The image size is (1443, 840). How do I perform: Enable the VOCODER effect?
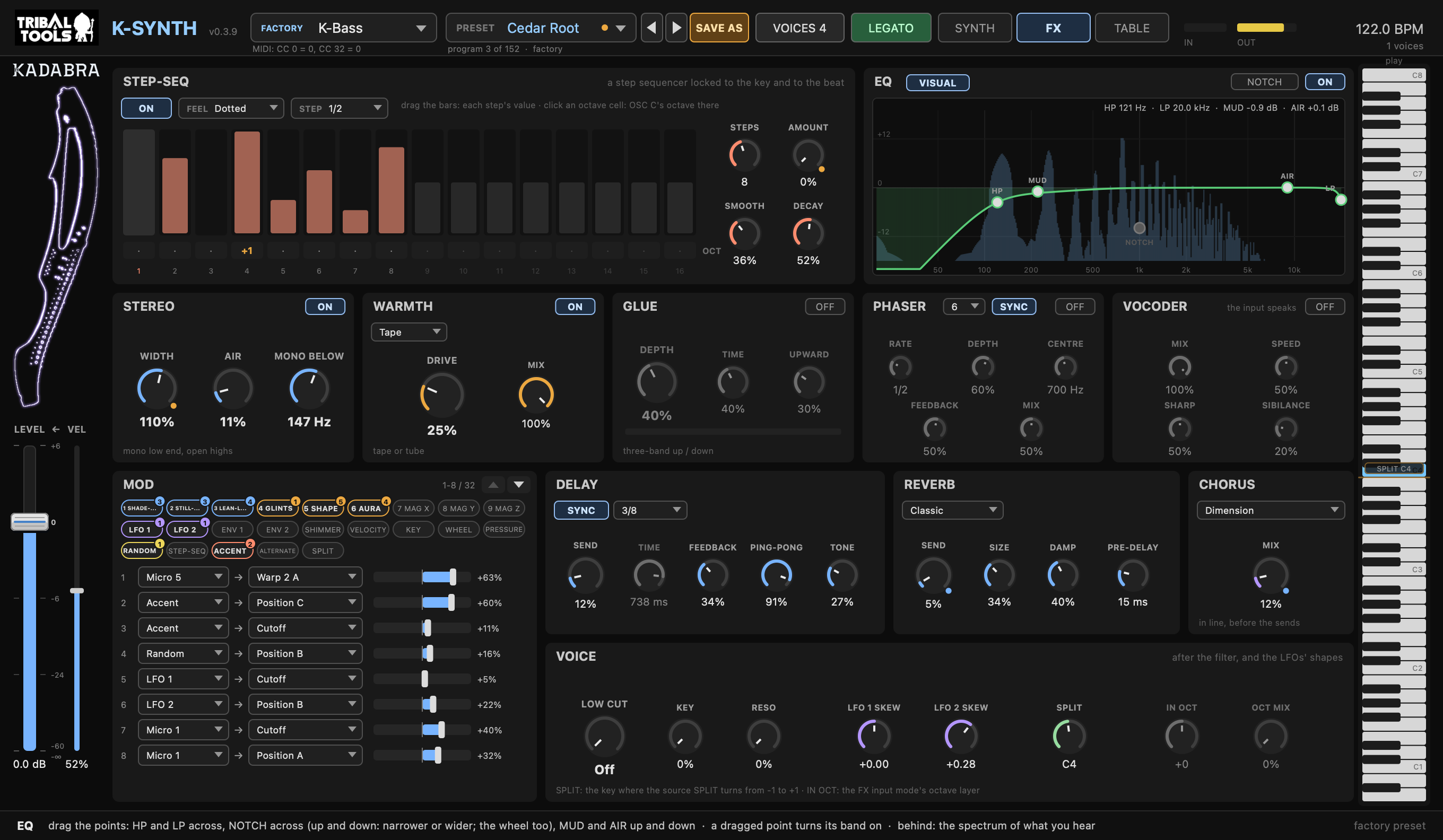[1325, 307]
